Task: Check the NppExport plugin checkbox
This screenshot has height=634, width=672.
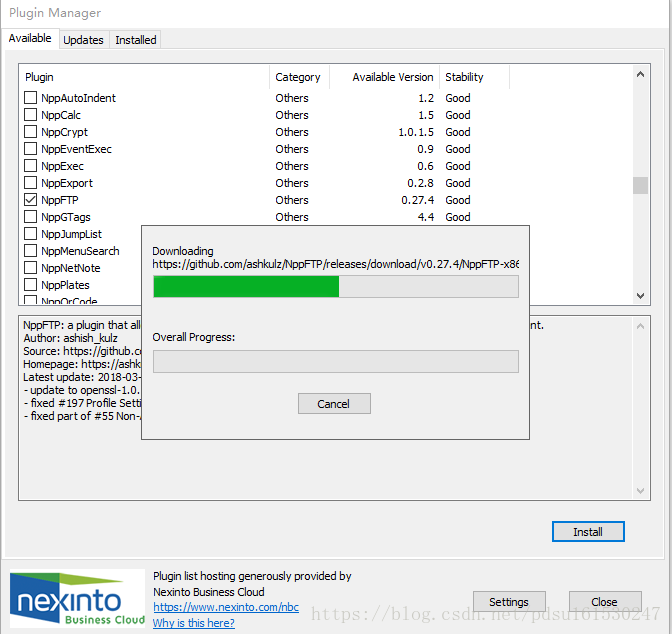Action: click(30, 183)
